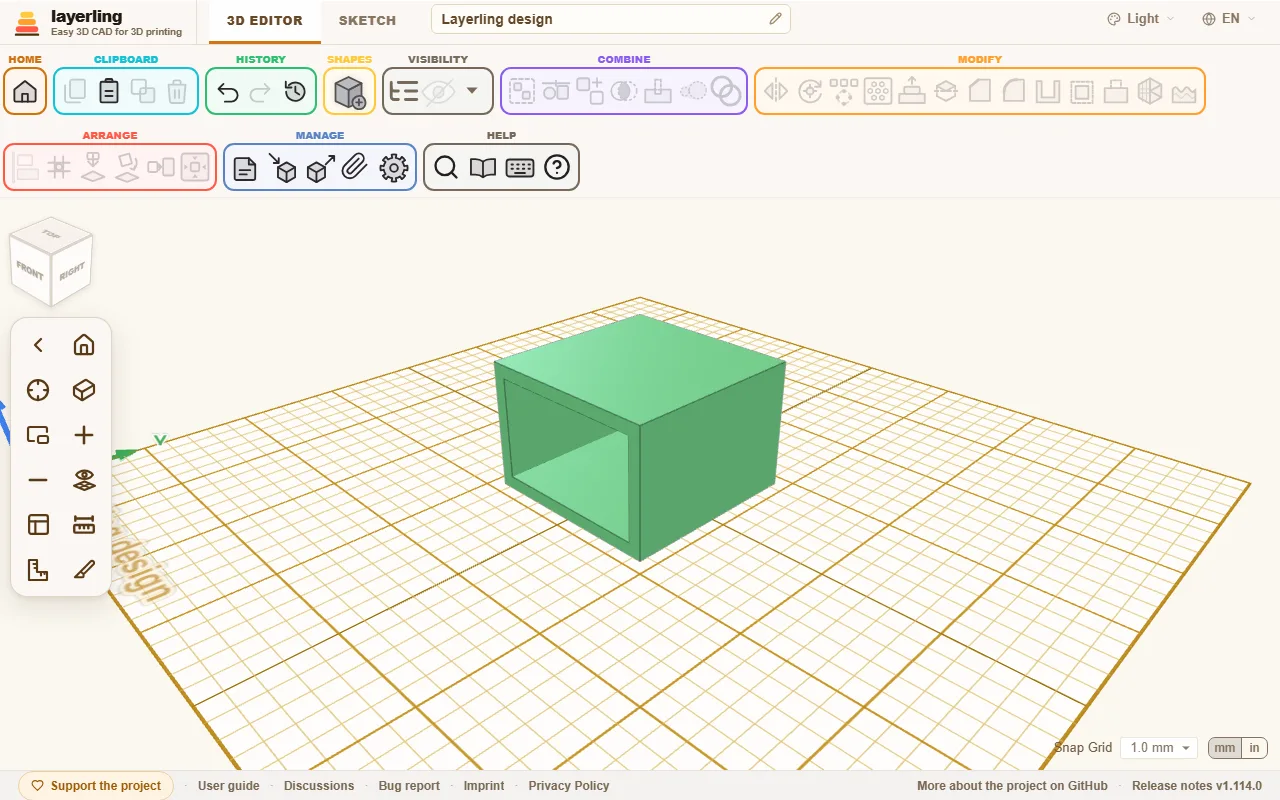Click the ruler measure tool in side panel

(x=84, y=525)
